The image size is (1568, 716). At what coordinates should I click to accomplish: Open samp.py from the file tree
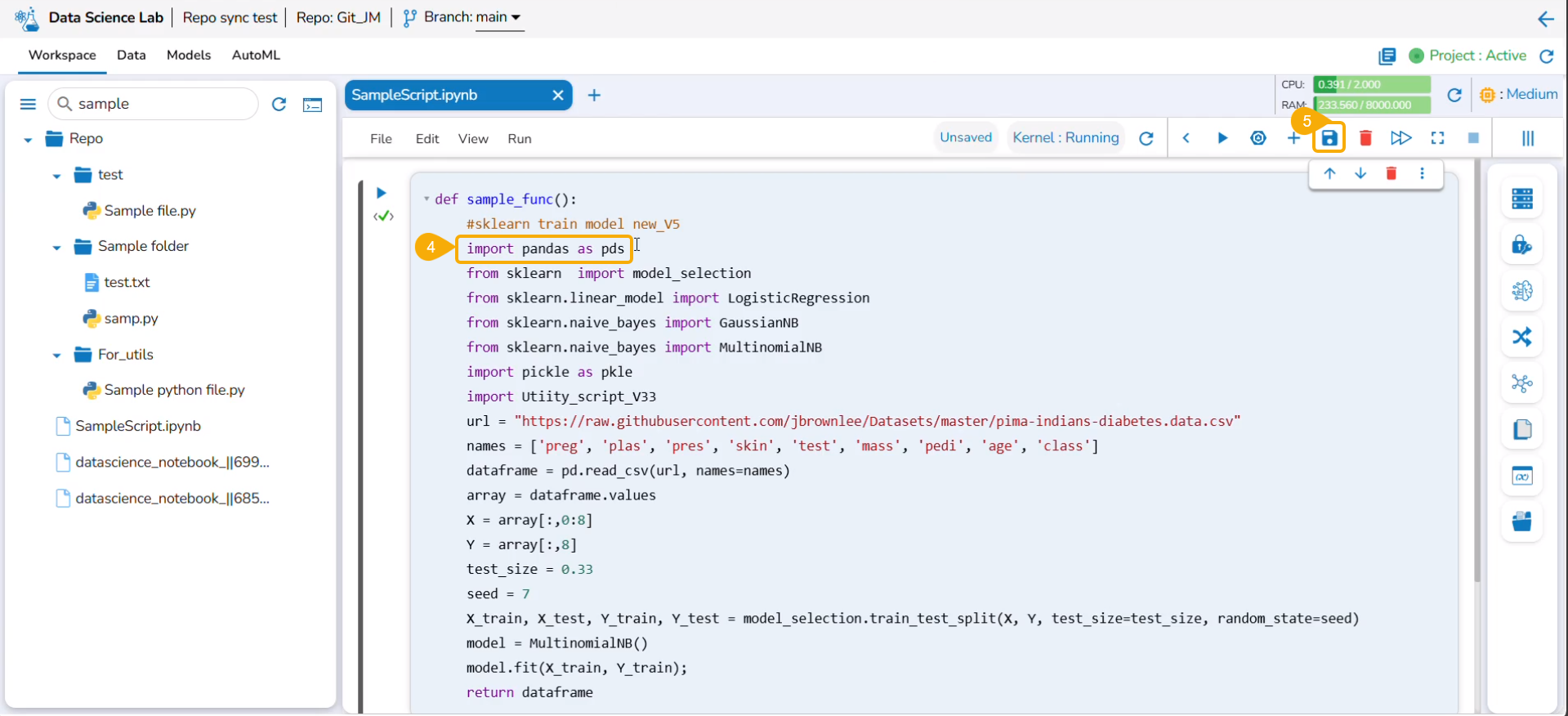[x=131, y=318]
